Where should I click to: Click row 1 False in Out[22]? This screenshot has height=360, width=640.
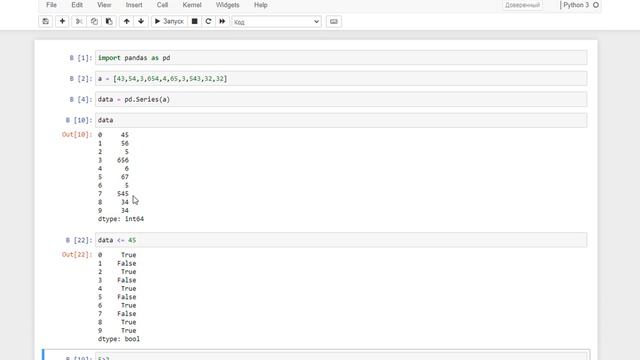click(127, 263)
